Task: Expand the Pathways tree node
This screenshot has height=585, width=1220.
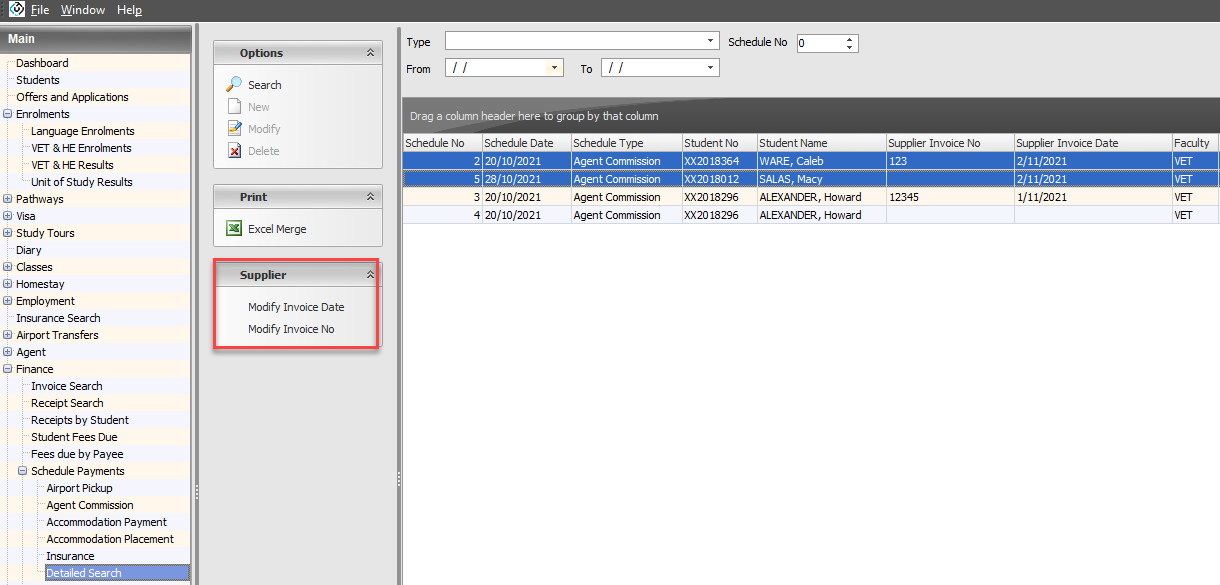Action: (8, 199)
